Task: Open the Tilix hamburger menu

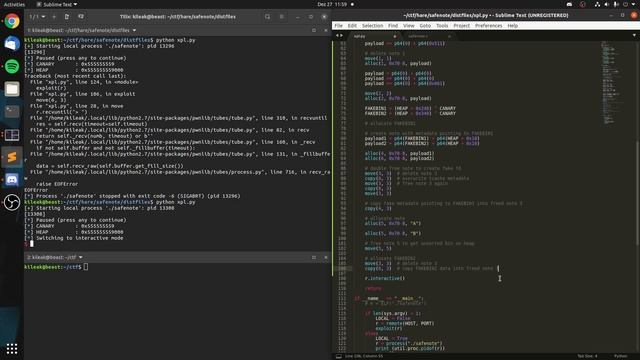Action: (282, 17)
